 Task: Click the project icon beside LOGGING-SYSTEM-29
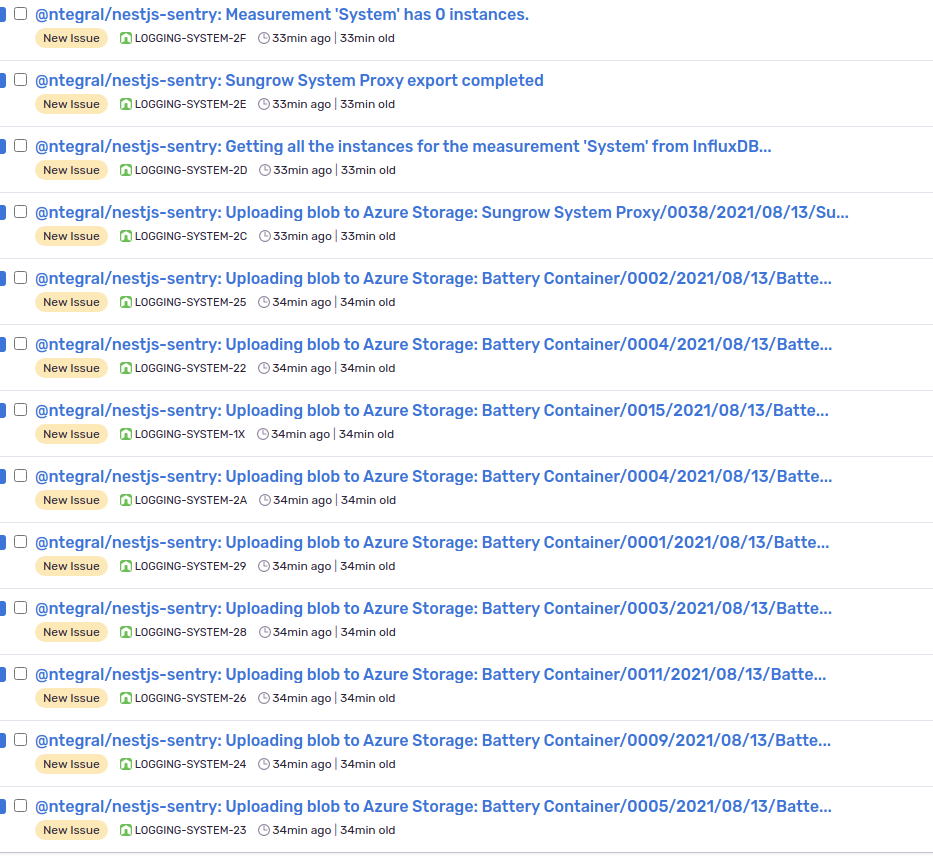pyautogui.click(x=126, y=566)
